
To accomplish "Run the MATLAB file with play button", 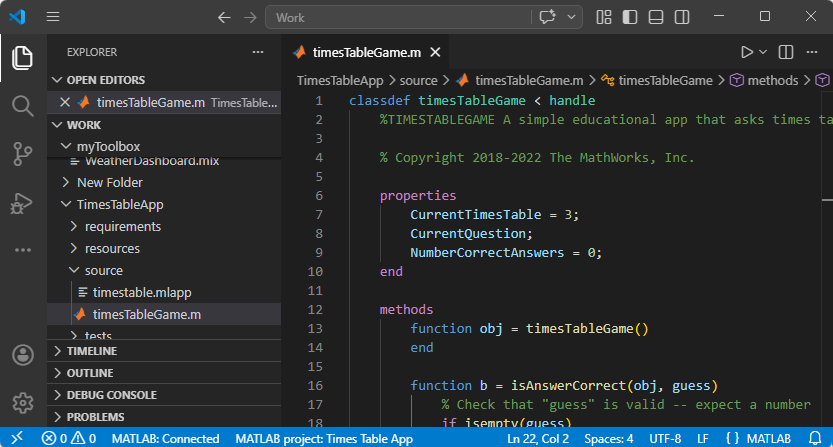I will (x=746, y=52).
